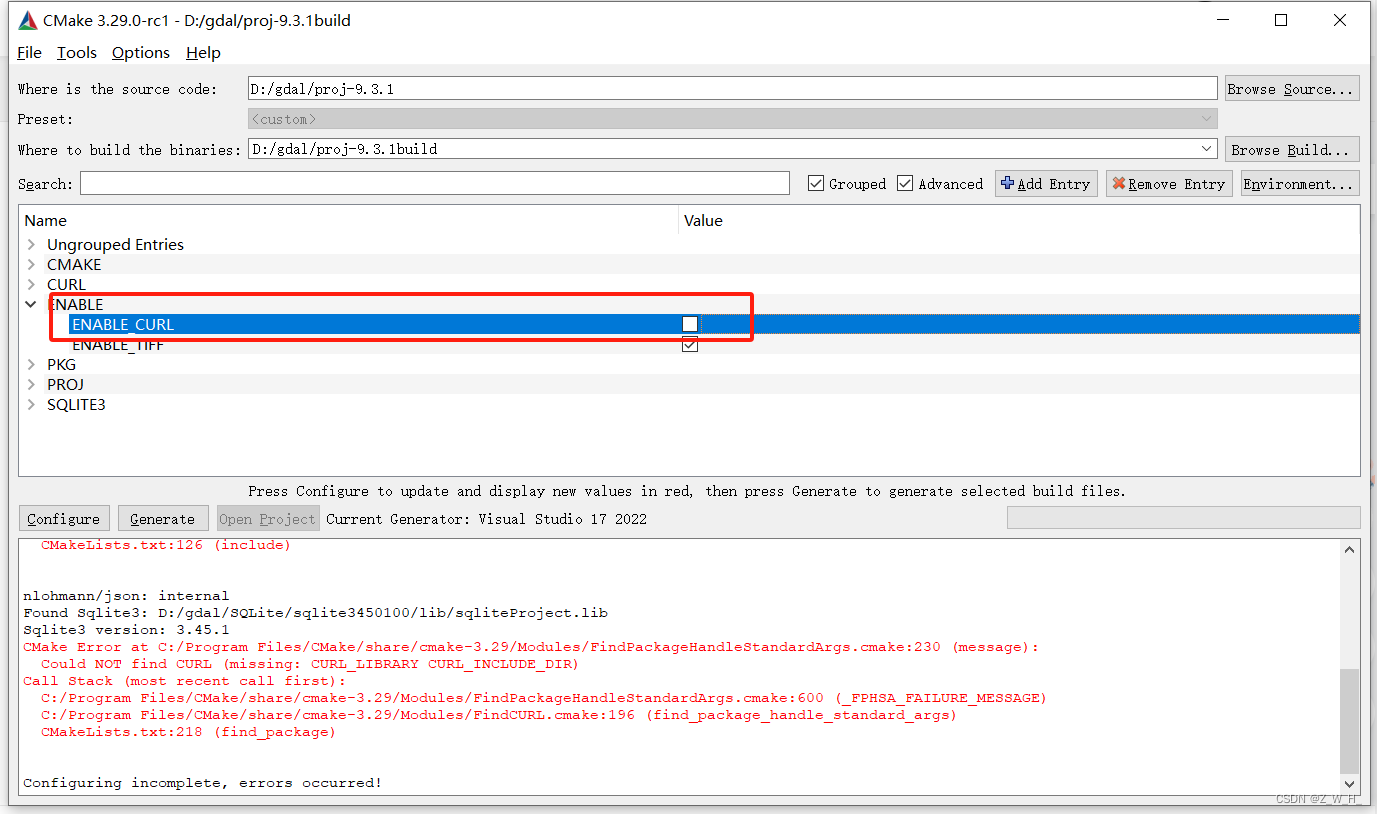Open the Environment dialog button

click(x=1300, y=184)
